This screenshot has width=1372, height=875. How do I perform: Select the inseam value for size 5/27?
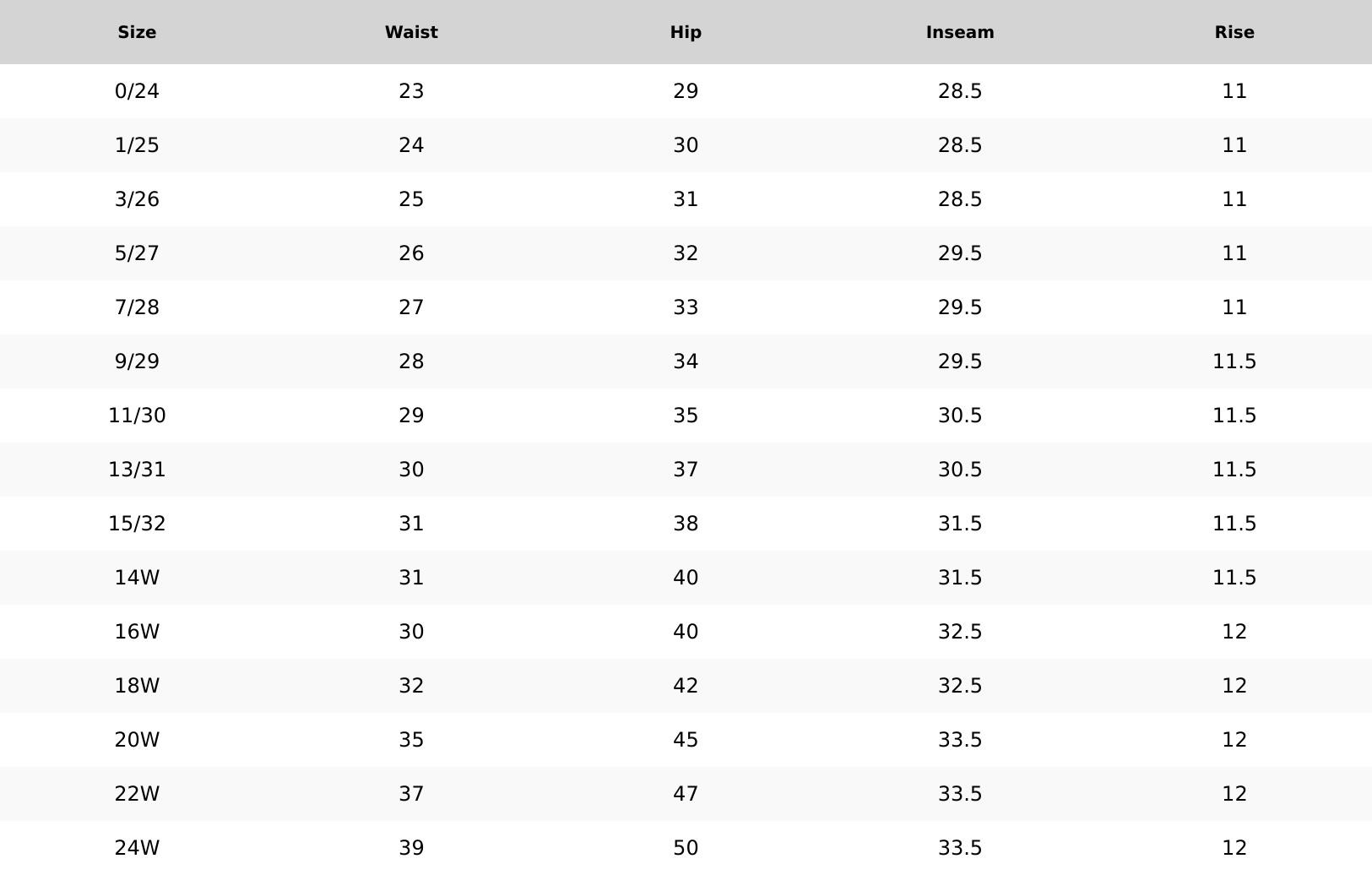(960, 253)
